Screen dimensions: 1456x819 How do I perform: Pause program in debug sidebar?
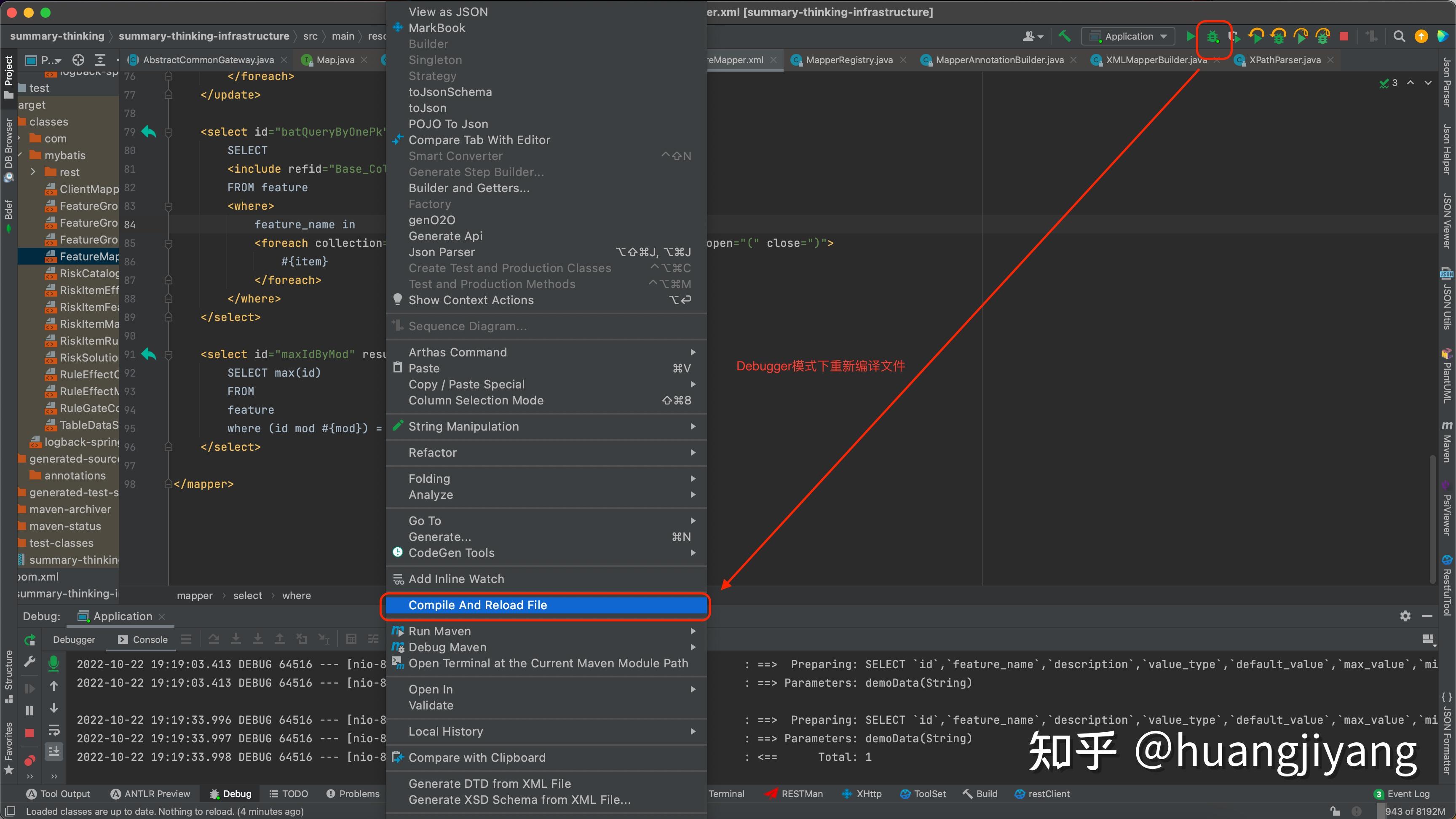[30, 710]
